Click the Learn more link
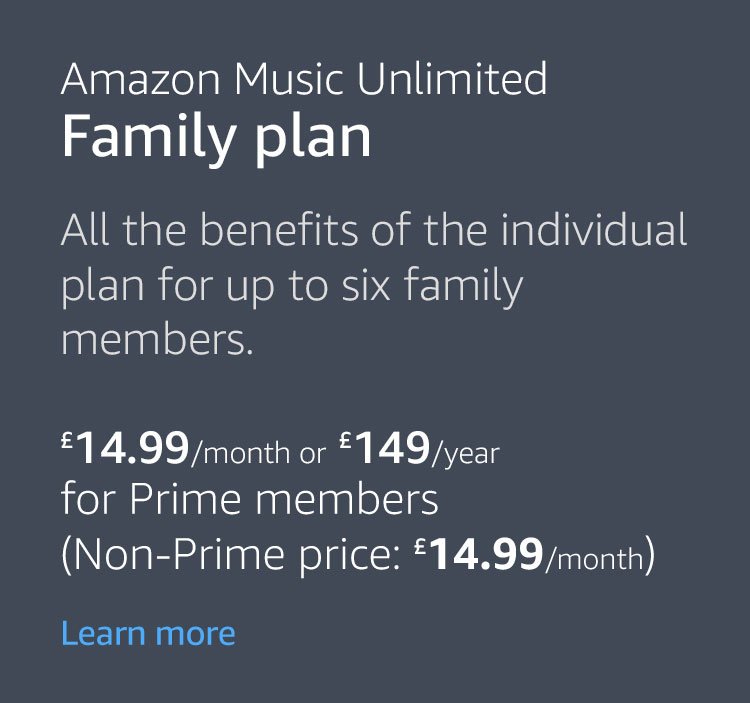Image resolution: width=750 pixels, height=703 pixels. point(148,633)
